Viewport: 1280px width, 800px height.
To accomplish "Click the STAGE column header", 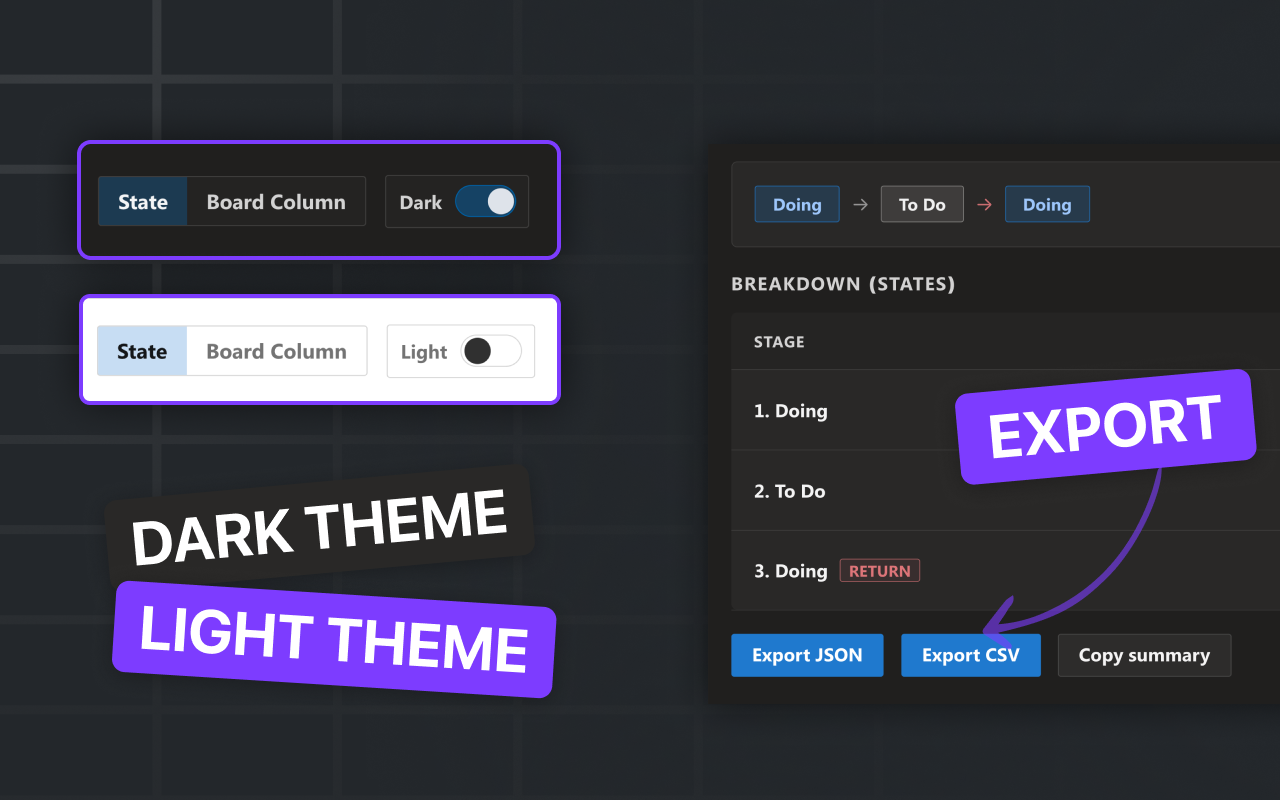I will pyautogui.click(x=779, y=341).
